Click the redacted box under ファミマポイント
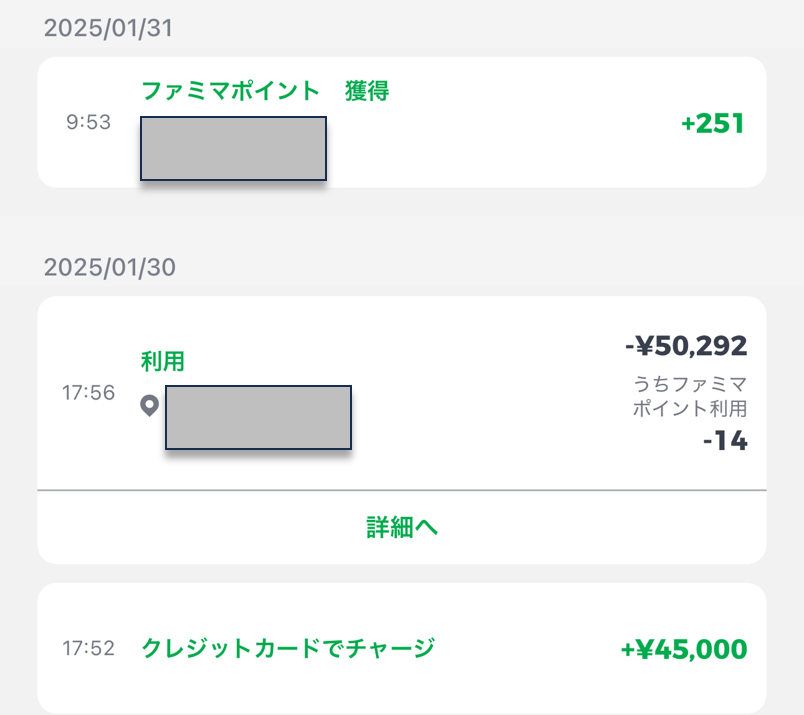The image size is (804, 715). click(x=233, y=148)
